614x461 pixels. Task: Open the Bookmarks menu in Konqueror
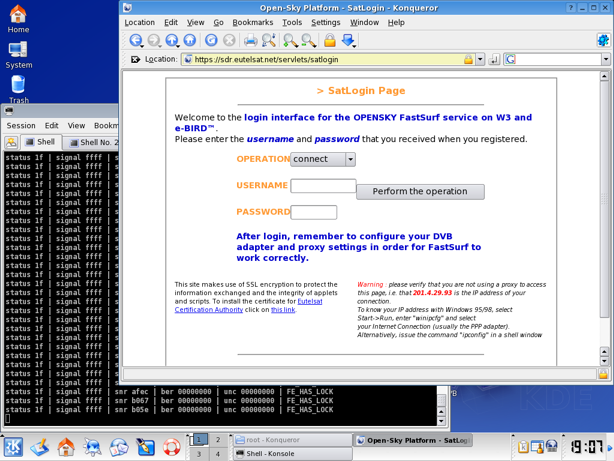click(253, 23)
